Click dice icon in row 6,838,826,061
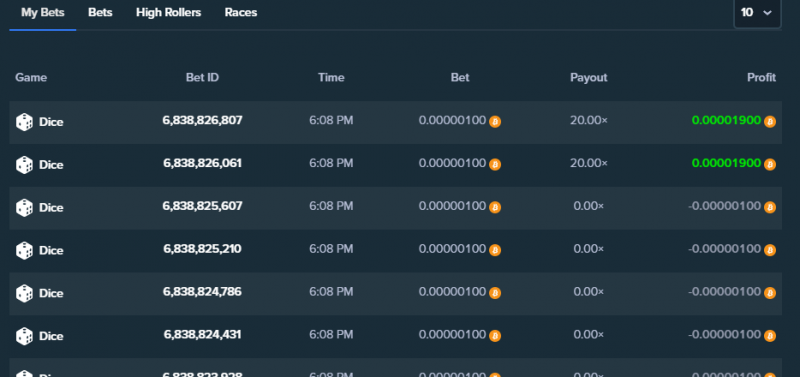Viewport: 800px width, 377px height. coord(24,165)
